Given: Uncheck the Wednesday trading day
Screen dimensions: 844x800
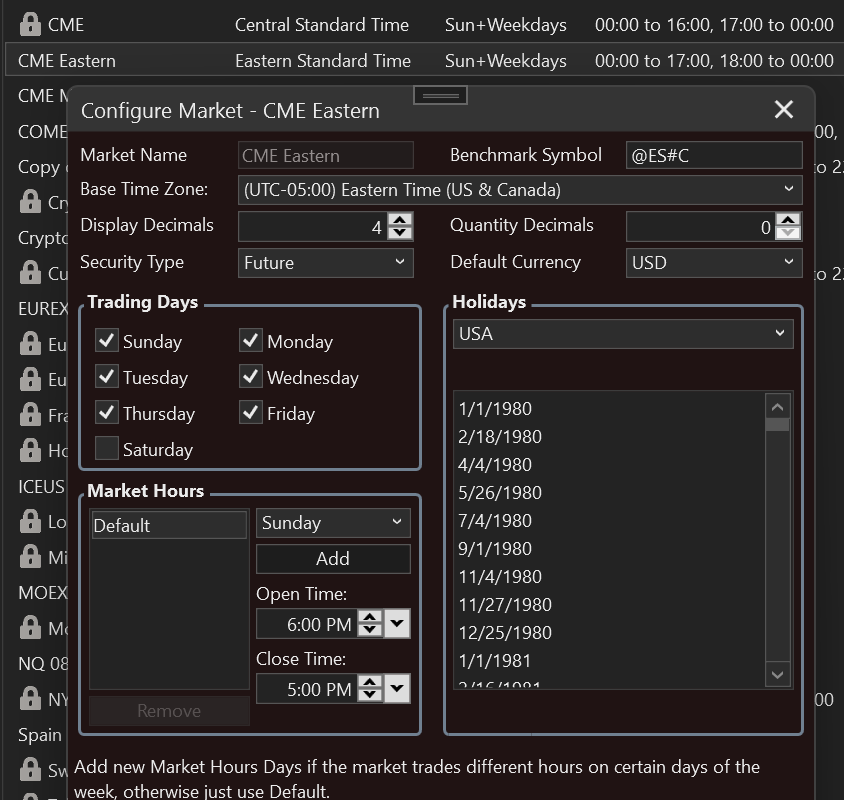Looking at the screenshot, I should (251, 376).
